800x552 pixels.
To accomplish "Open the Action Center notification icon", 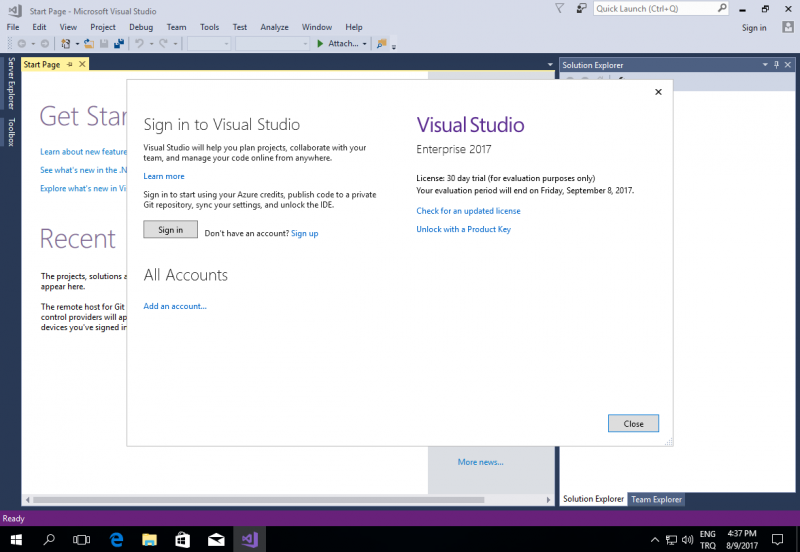I will [x=777, y=539].
